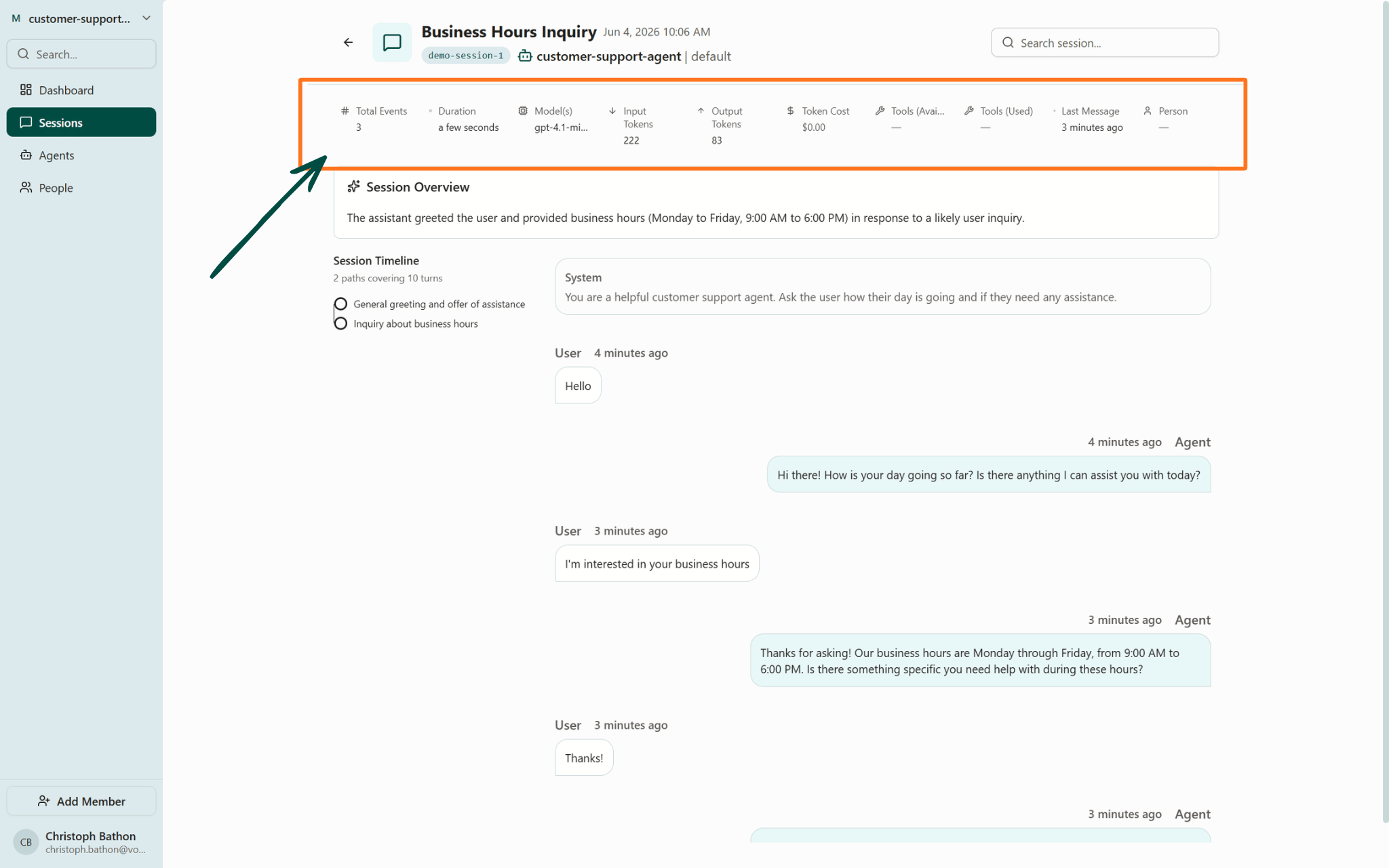Click the Output Tokens up-arrow icon

click(701, 111)
